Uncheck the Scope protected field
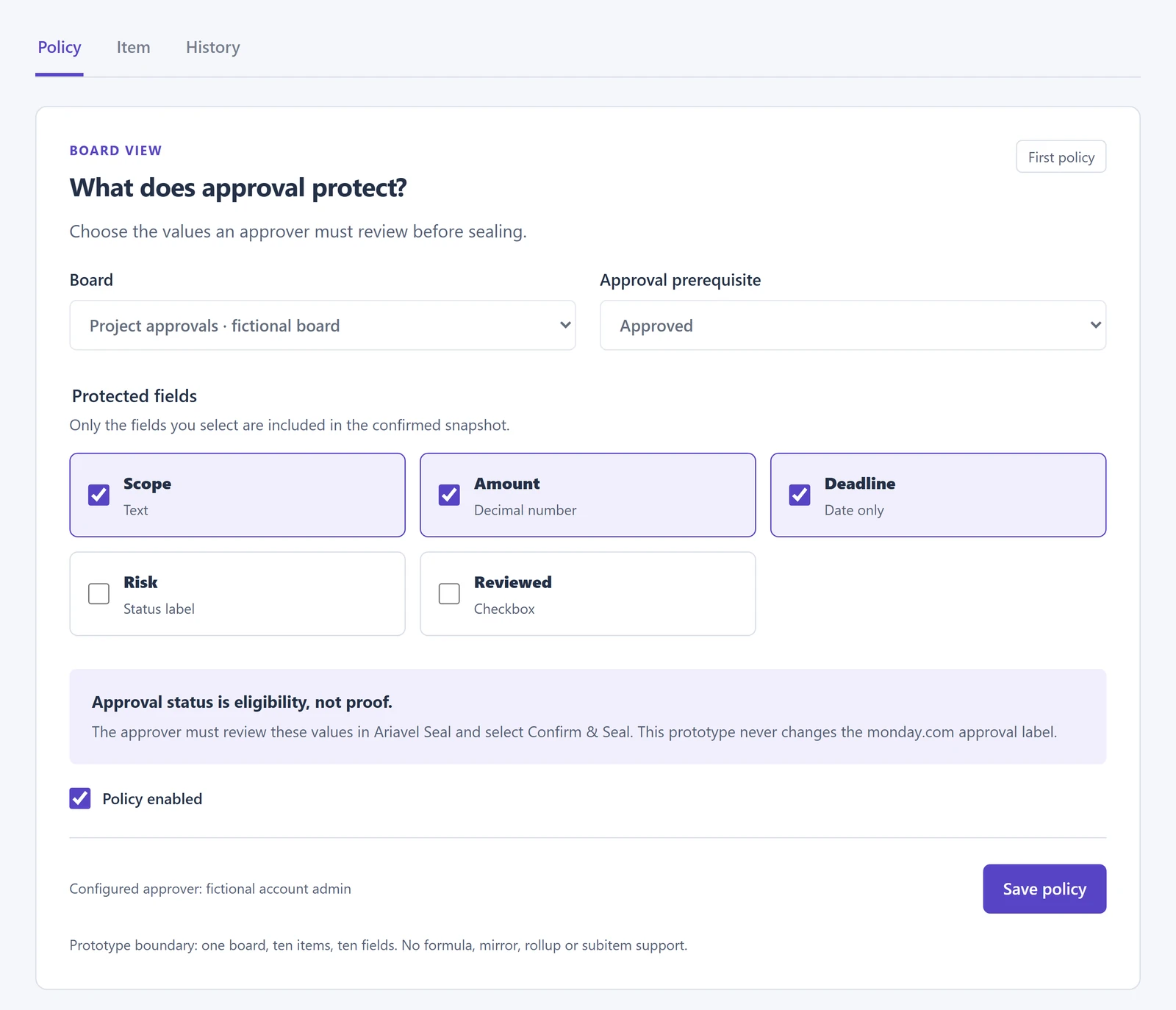The height and width of the screenshot is (1010, 1176). tap(99, 495)
